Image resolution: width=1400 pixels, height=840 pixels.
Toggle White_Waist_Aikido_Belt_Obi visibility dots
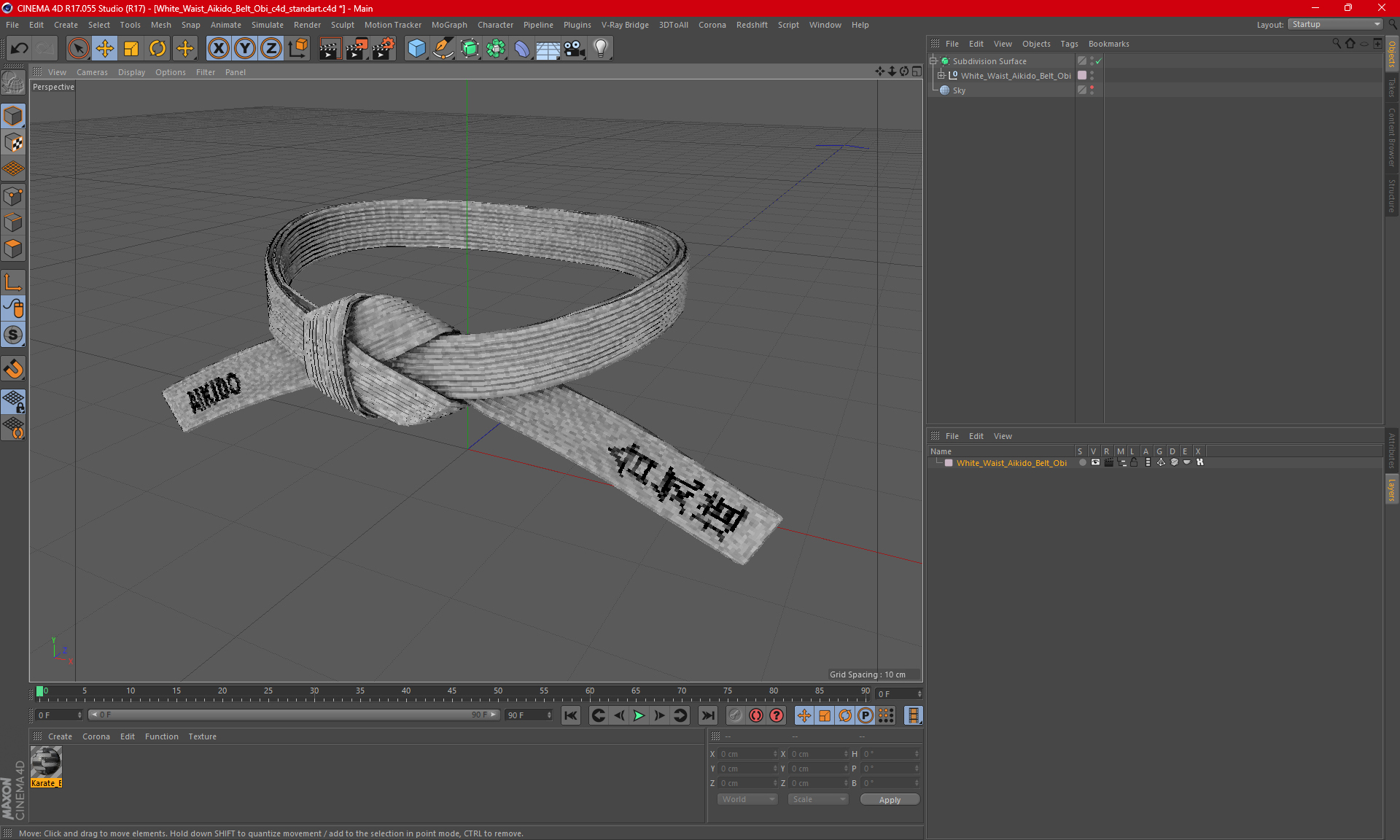(1092, 76)
